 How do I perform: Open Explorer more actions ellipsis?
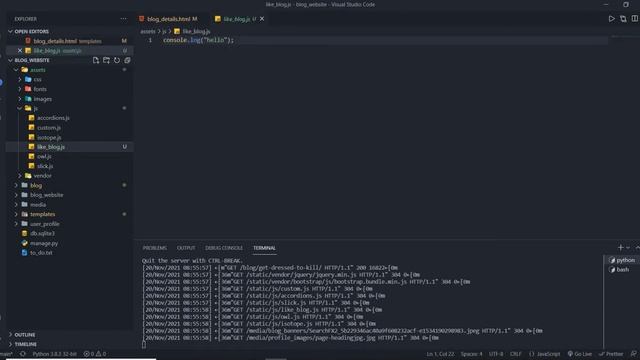(x=123, y=19)
